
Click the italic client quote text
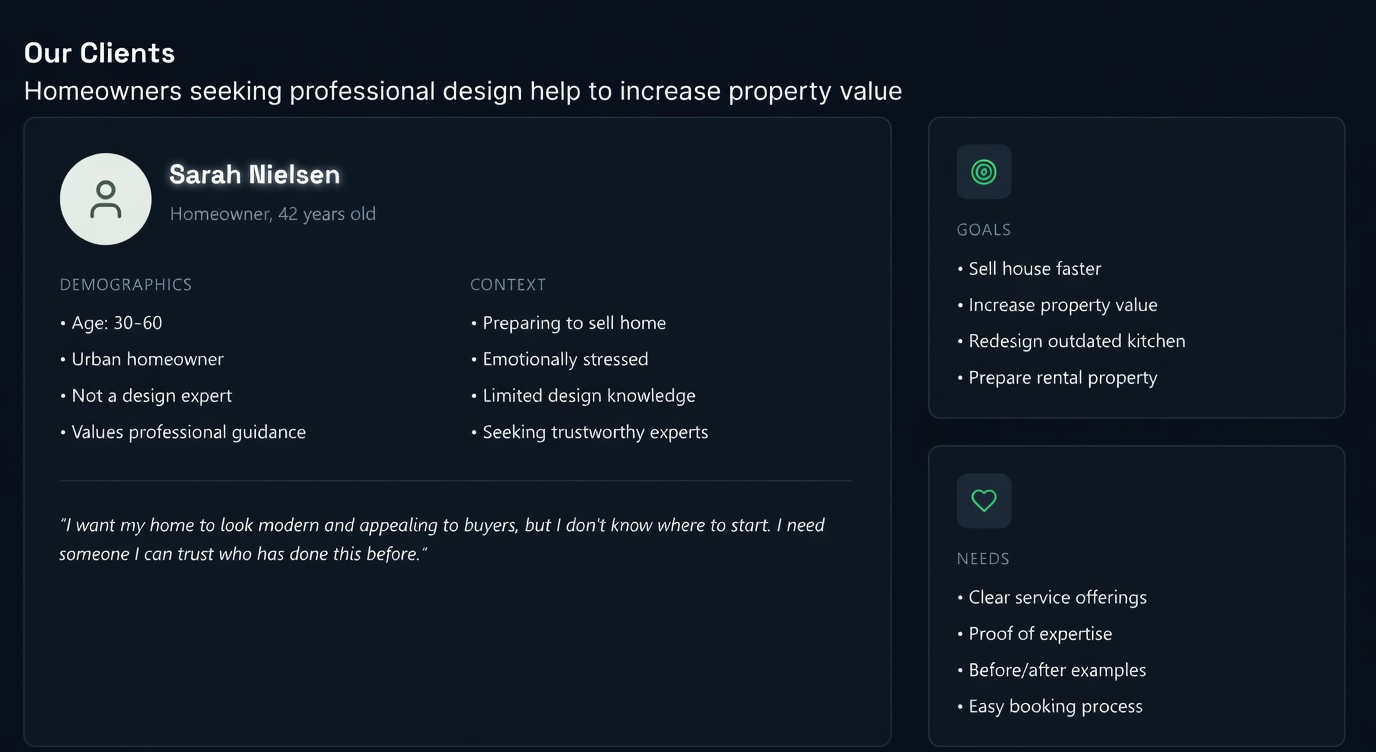point(442,539)
